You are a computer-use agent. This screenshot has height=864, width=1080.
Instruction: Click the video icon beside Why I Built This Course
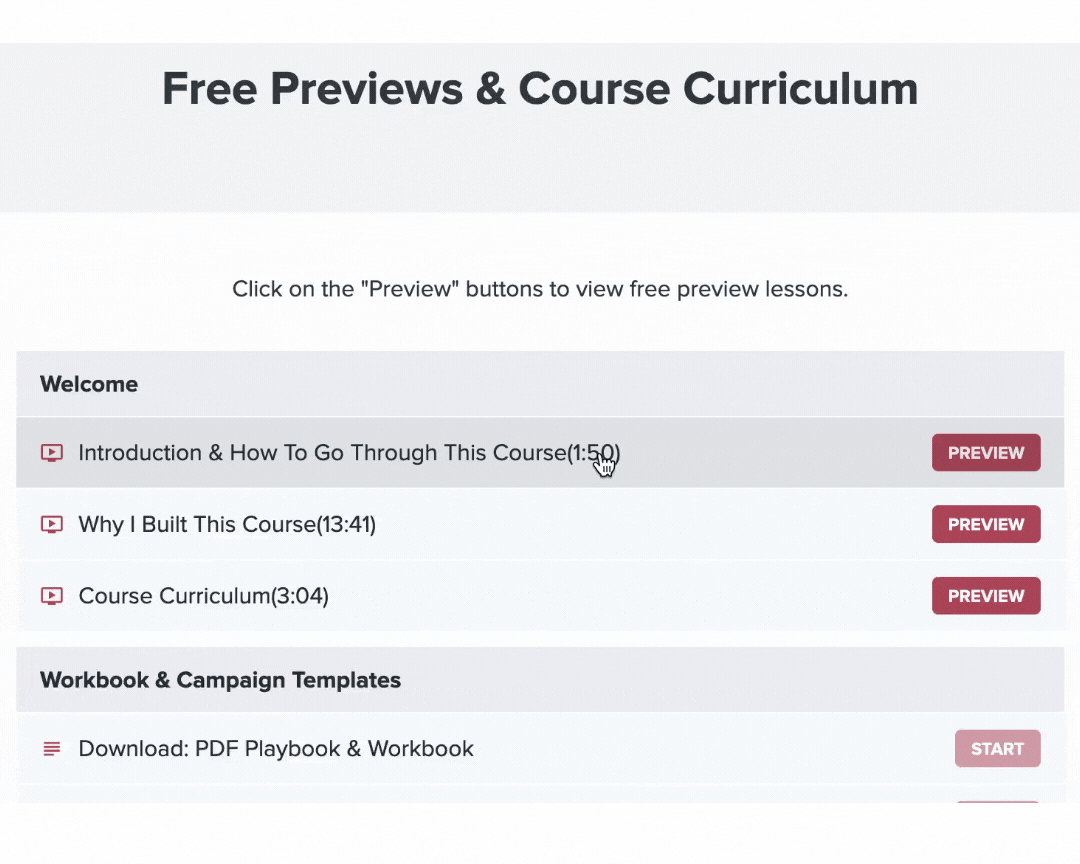(52, 524)
